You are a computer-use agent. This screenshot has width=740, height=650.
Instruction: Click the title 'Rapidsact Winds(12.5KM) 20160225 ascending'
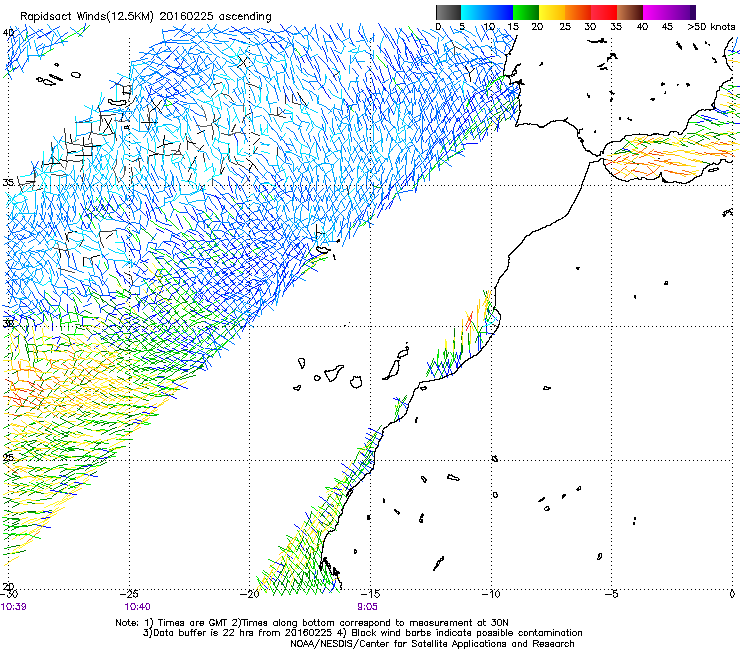point(146,16)
